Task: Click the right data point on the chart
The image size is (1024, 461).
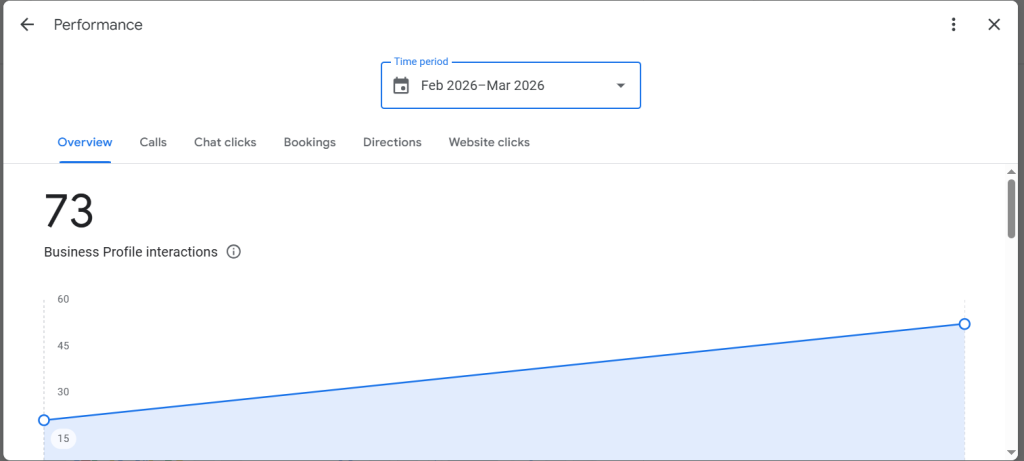Action: point(964,324)
